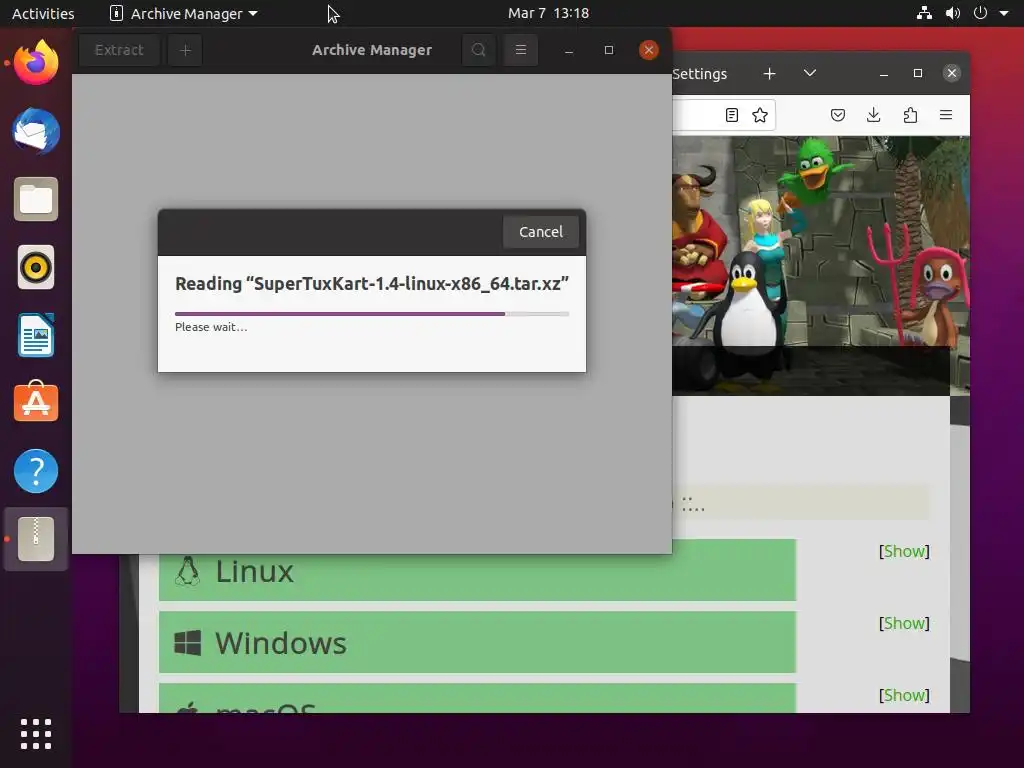The image size is (1024, 768).
Task: Launch Firefox from the dock
Action: [x=36, y=62]
